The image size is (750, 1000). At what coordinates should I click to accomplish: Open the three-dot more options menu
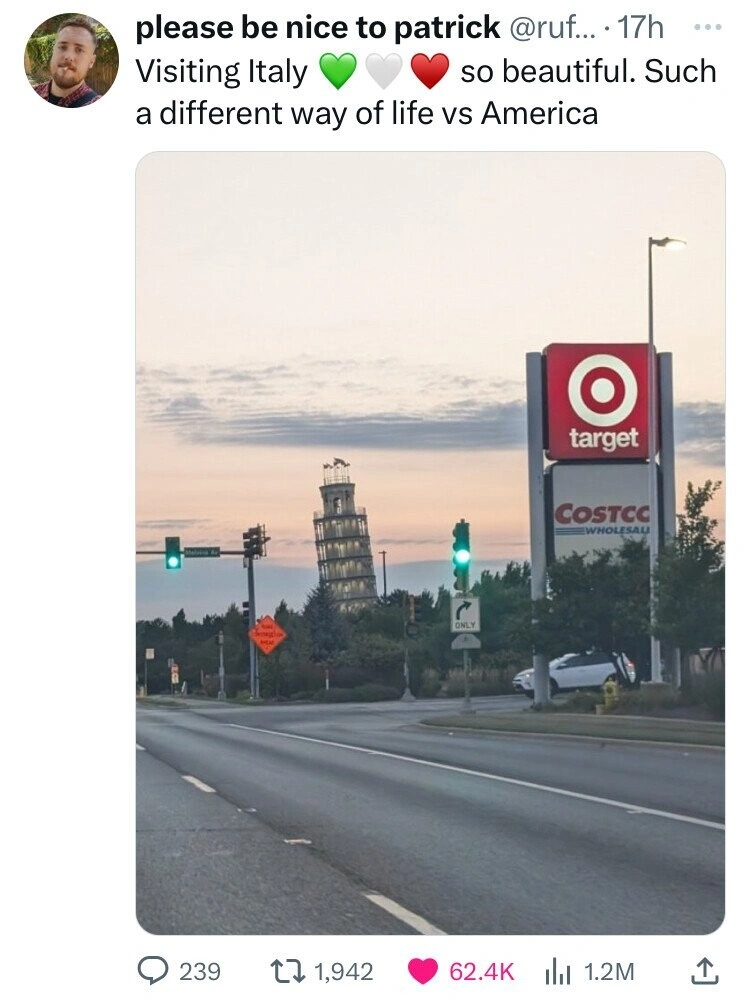coord(709,27)
